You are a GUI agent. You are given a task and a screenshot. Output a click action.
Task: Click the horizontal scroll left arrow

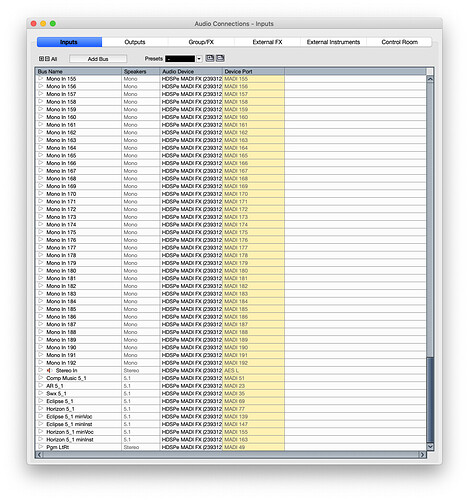click(x=39, y=455)
